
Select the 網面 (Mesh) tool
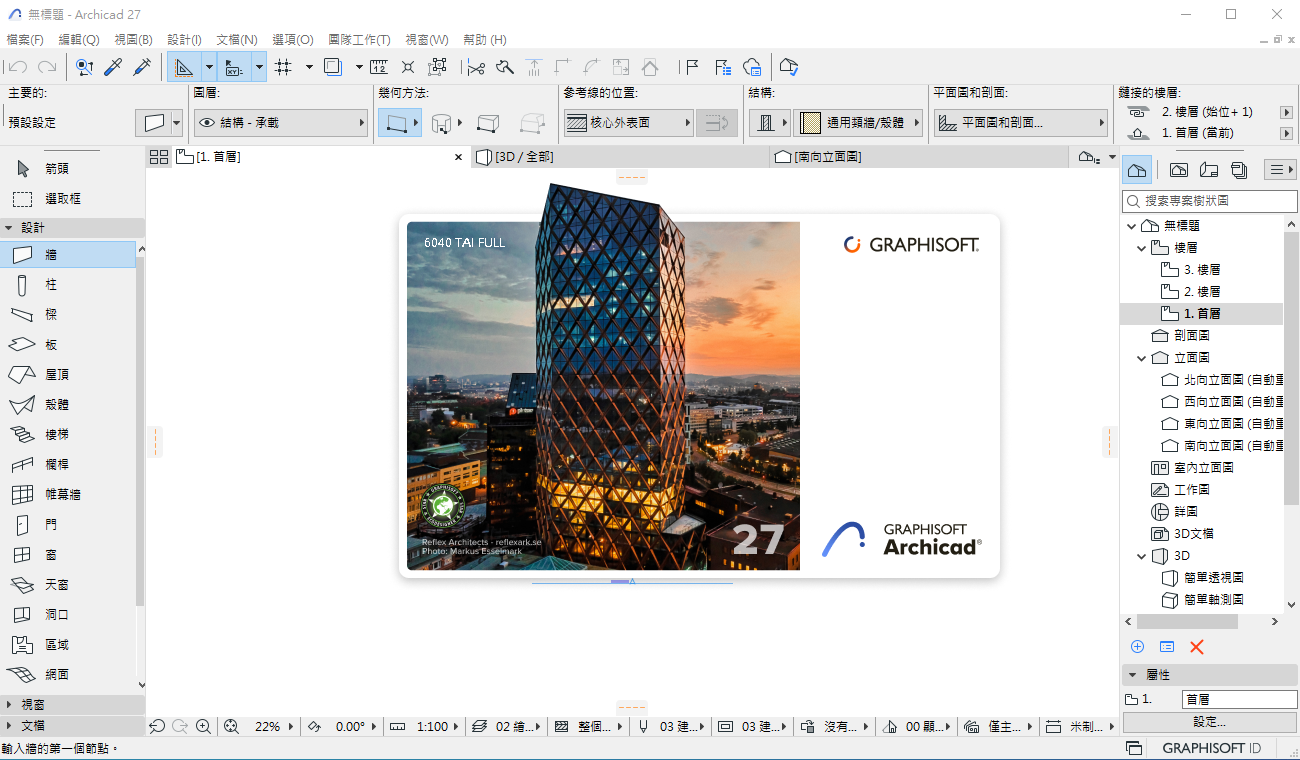click(68, 674)
